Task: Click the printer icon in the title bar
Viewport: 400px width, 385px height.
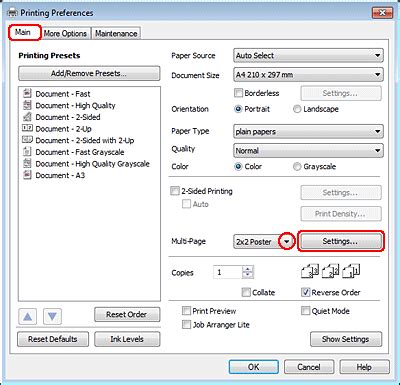Action: click(x=13, y=13)
